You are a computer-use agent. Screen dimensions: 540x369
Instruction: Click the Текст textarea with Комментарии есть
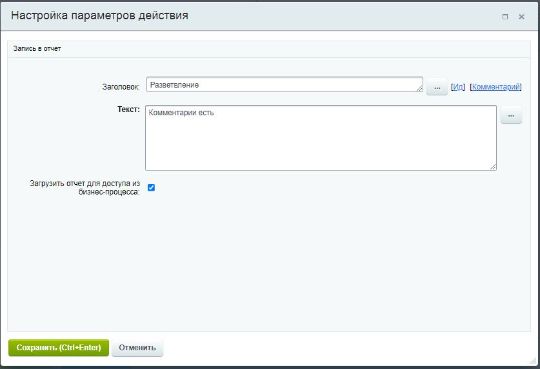(321, 138)
